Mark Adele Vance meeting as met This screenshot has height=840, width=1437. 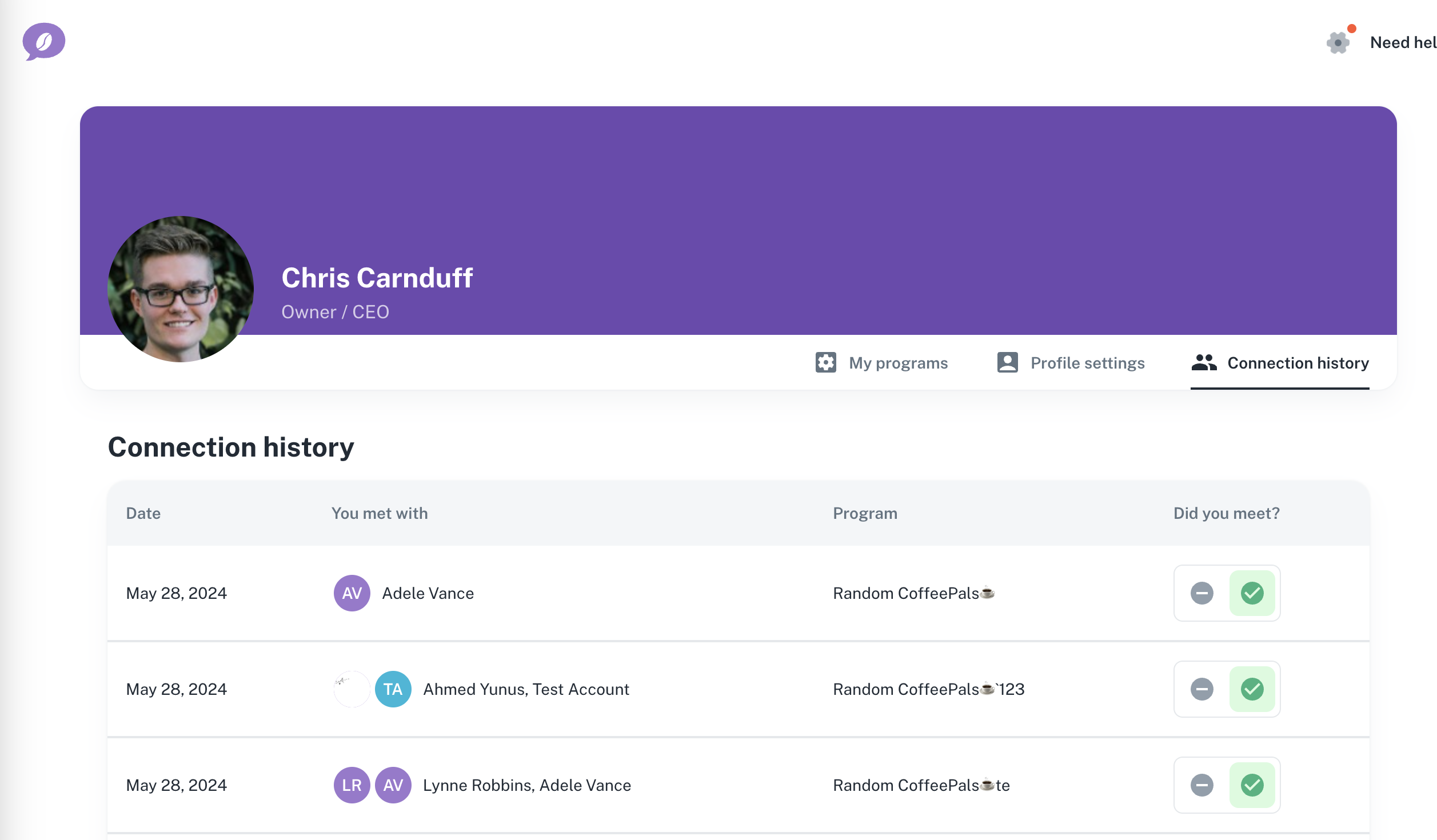click(x=1252, y=593)
